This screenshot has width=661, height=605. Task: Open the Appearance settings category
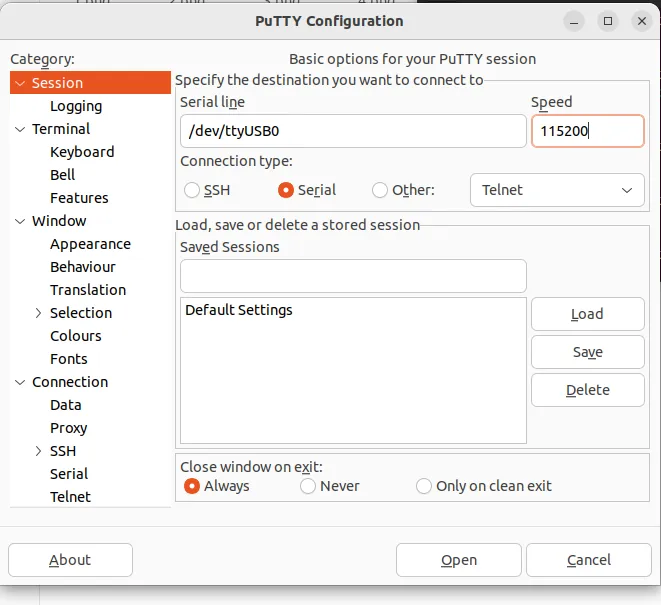tap(90, 245)
